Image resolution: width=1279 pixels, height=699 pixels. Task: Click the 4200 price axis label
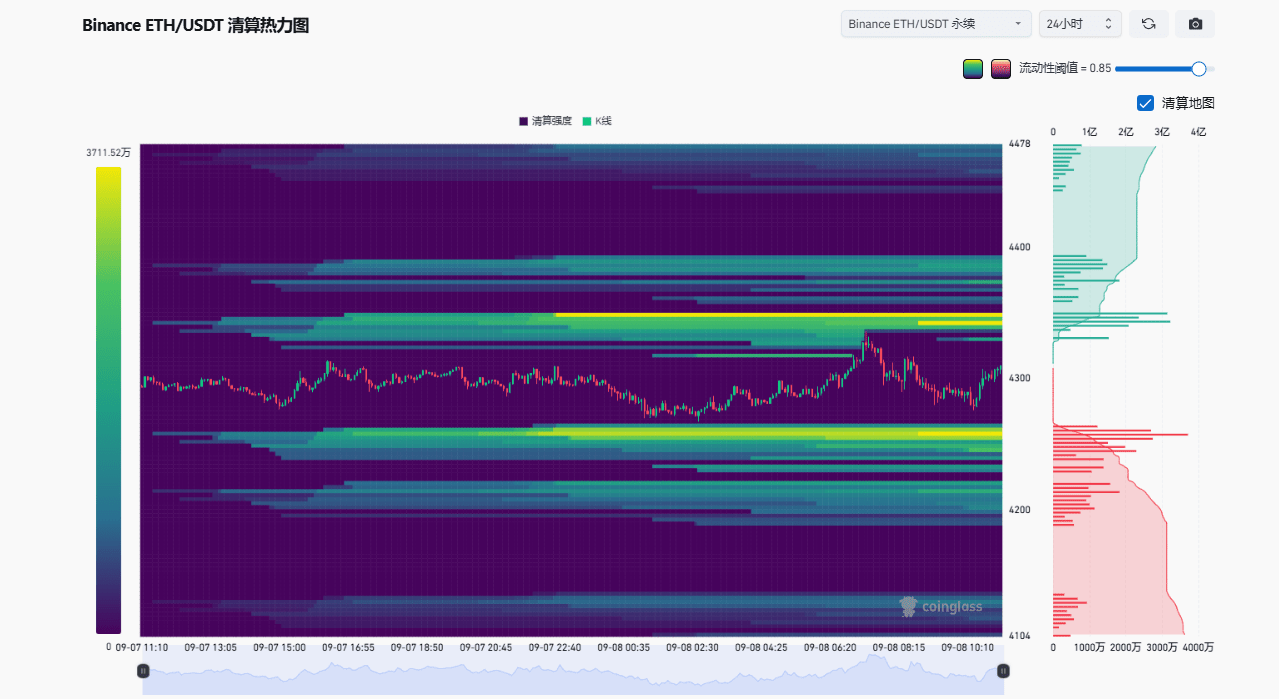coord(1020,510)
